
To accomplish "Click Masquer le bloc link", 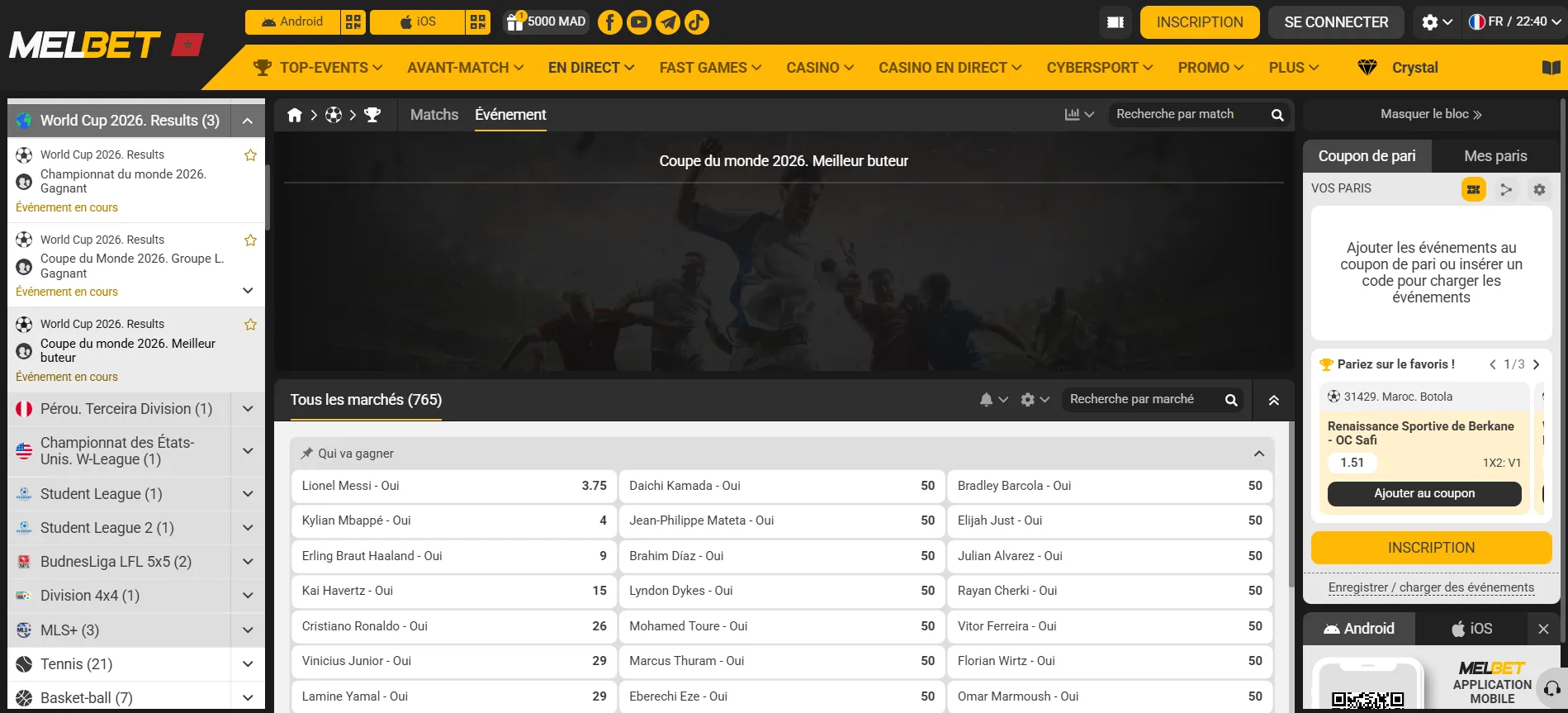I will [1431, 114].
